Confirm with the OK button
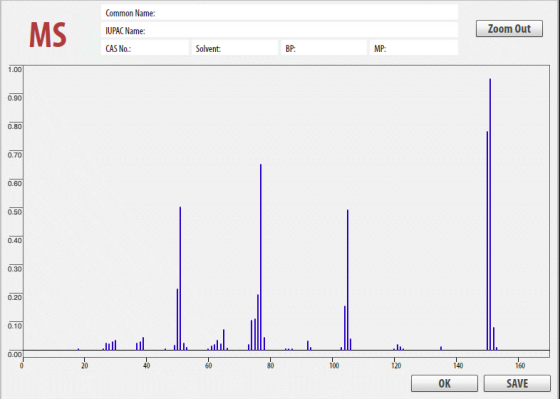Image resolution: width=560 pixels, height=399 pixels. pyautogui.click(x=444, y=383)
